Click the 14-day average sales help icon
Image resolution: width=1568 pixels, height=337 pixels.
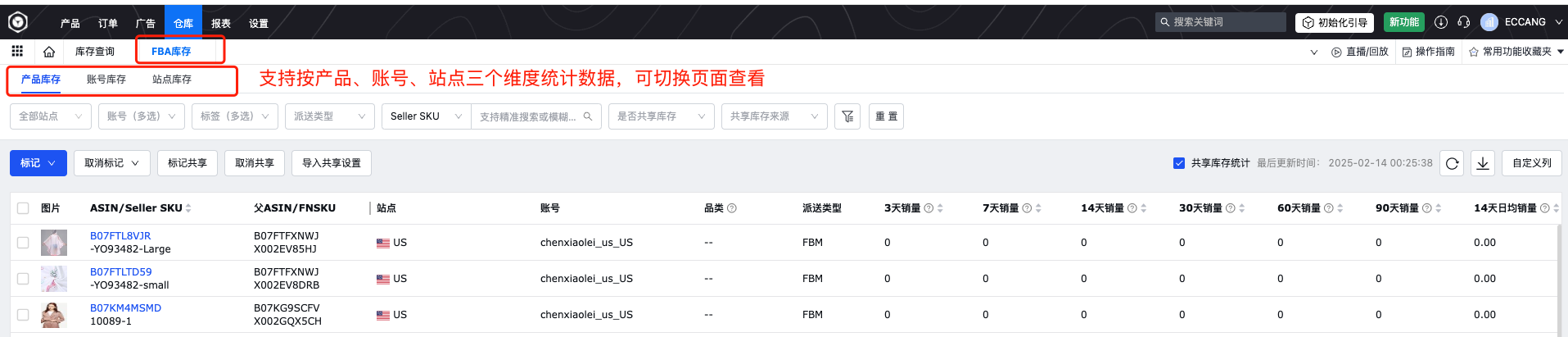[x=1544, y=208]
